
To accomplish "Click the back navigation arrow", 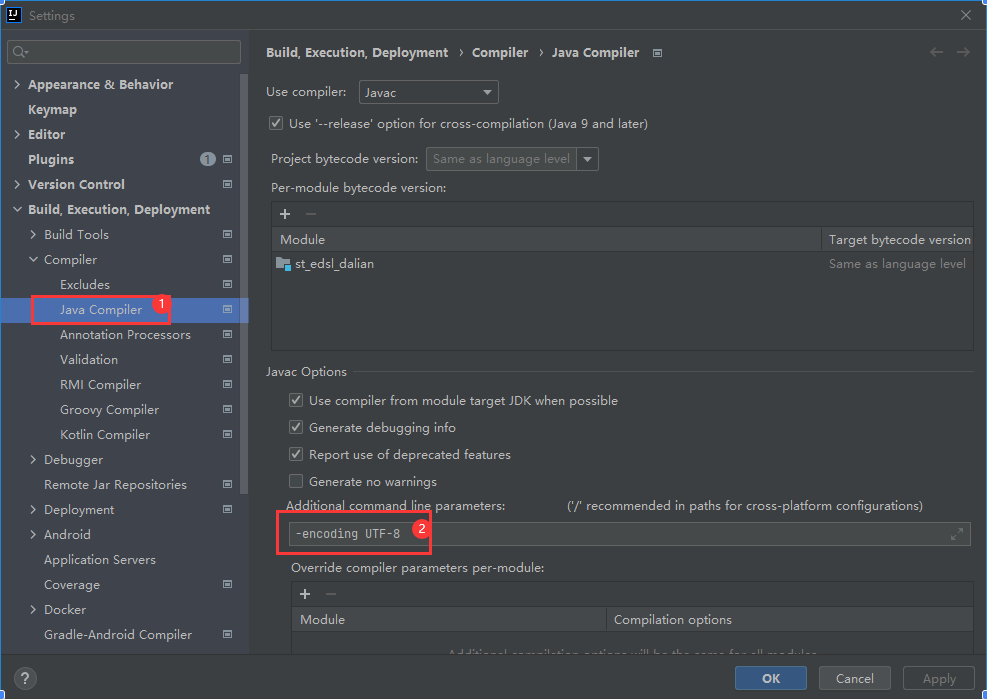I will 937,52.
